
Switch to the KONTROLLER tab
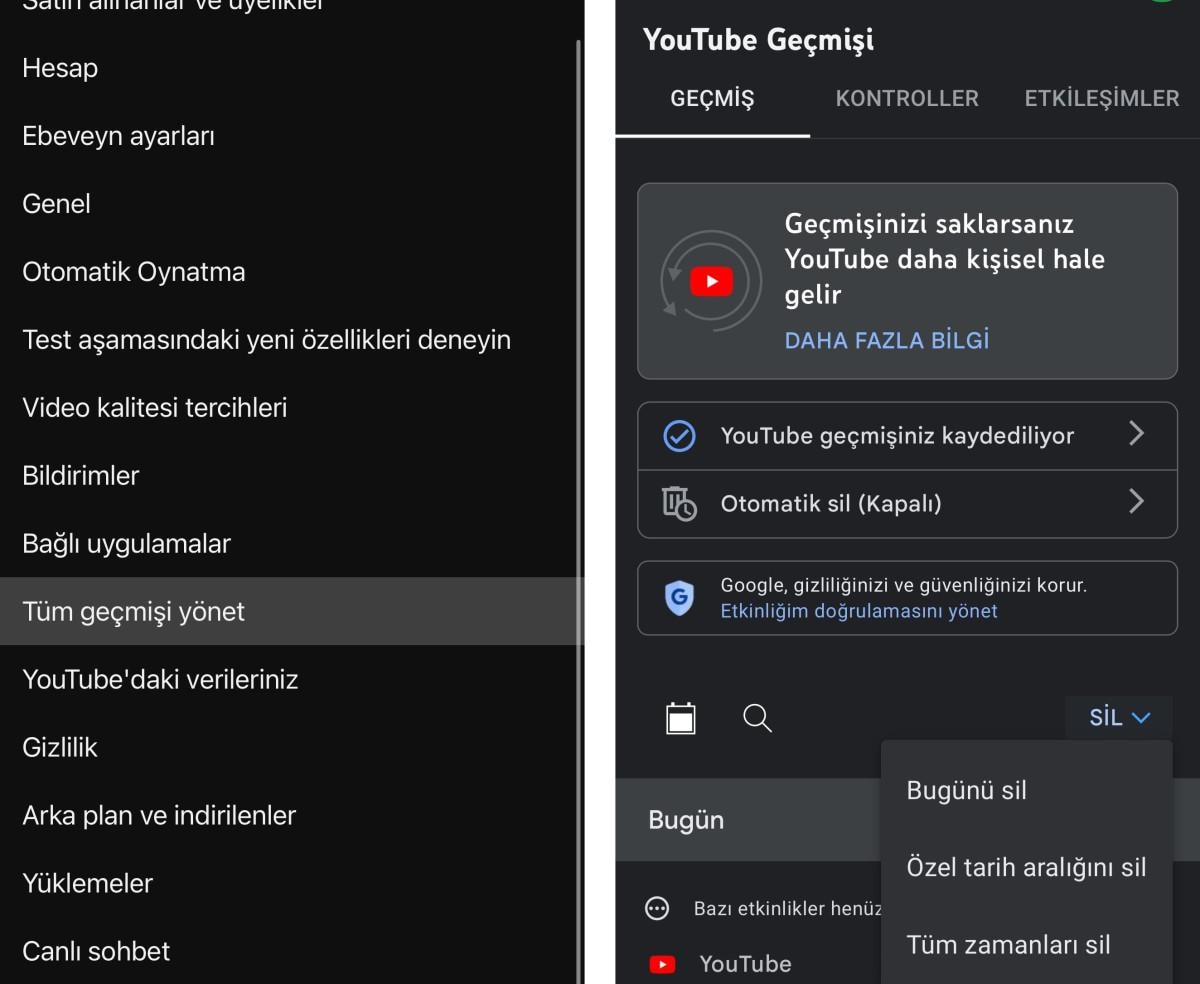907,98
